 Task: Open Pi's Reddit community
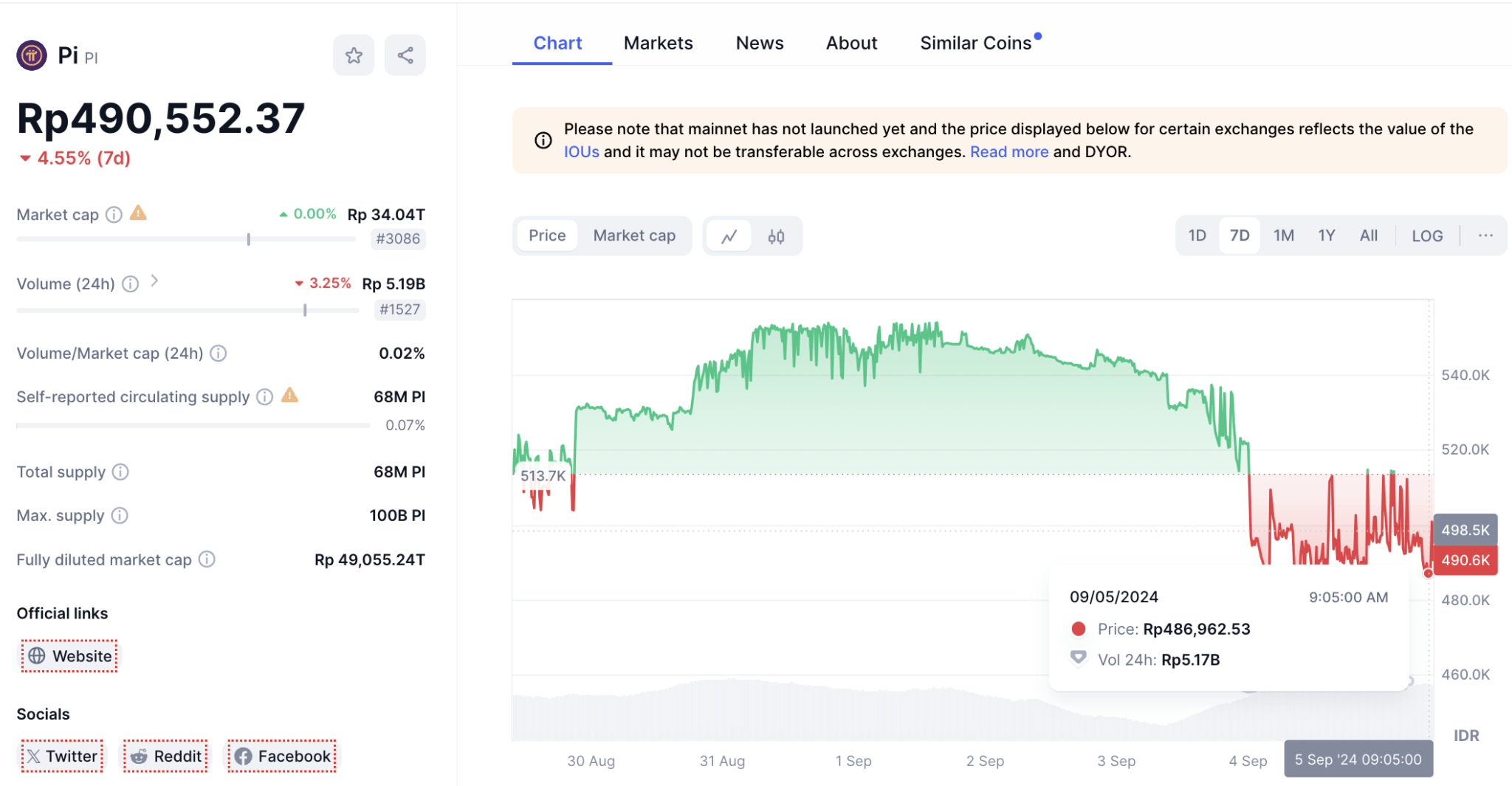tap(165, 756)
